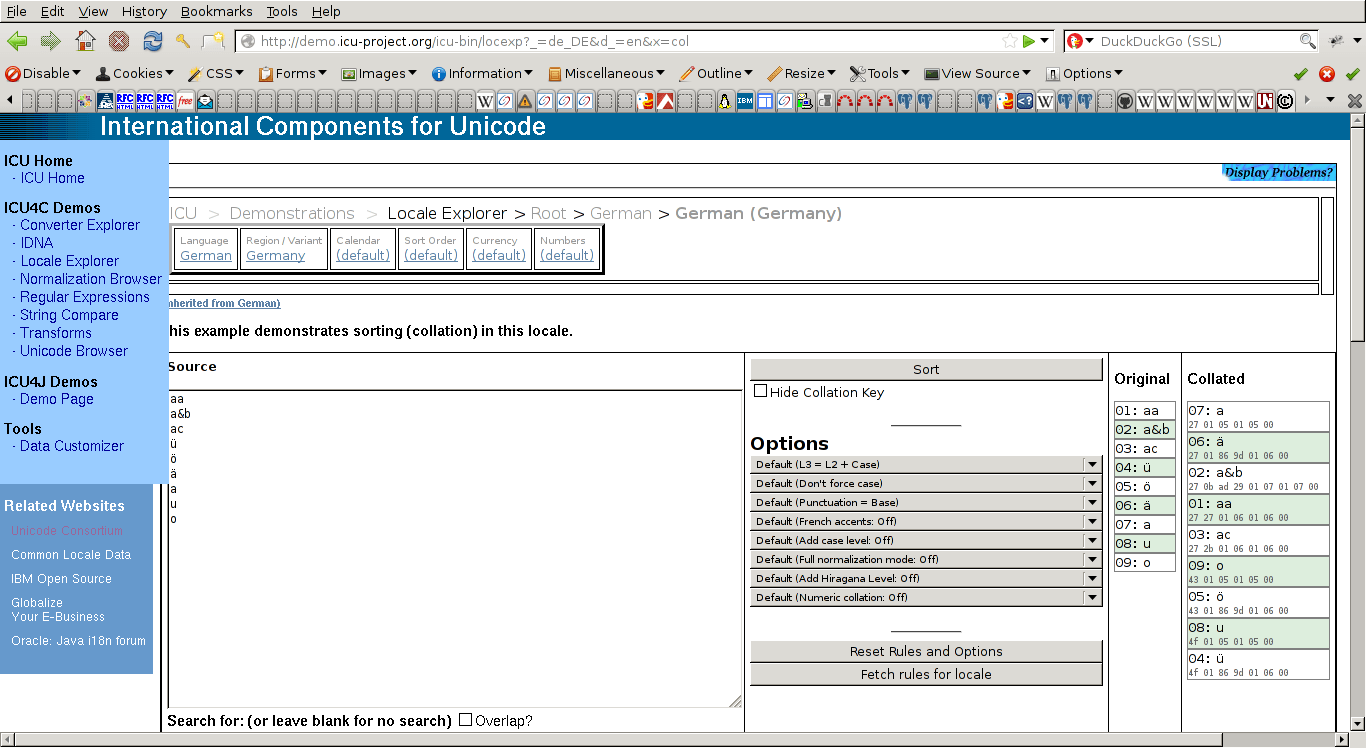This screenshot has height=748, width=1366.
Task: Open the Help menu
Action: [x=326, y=11]
